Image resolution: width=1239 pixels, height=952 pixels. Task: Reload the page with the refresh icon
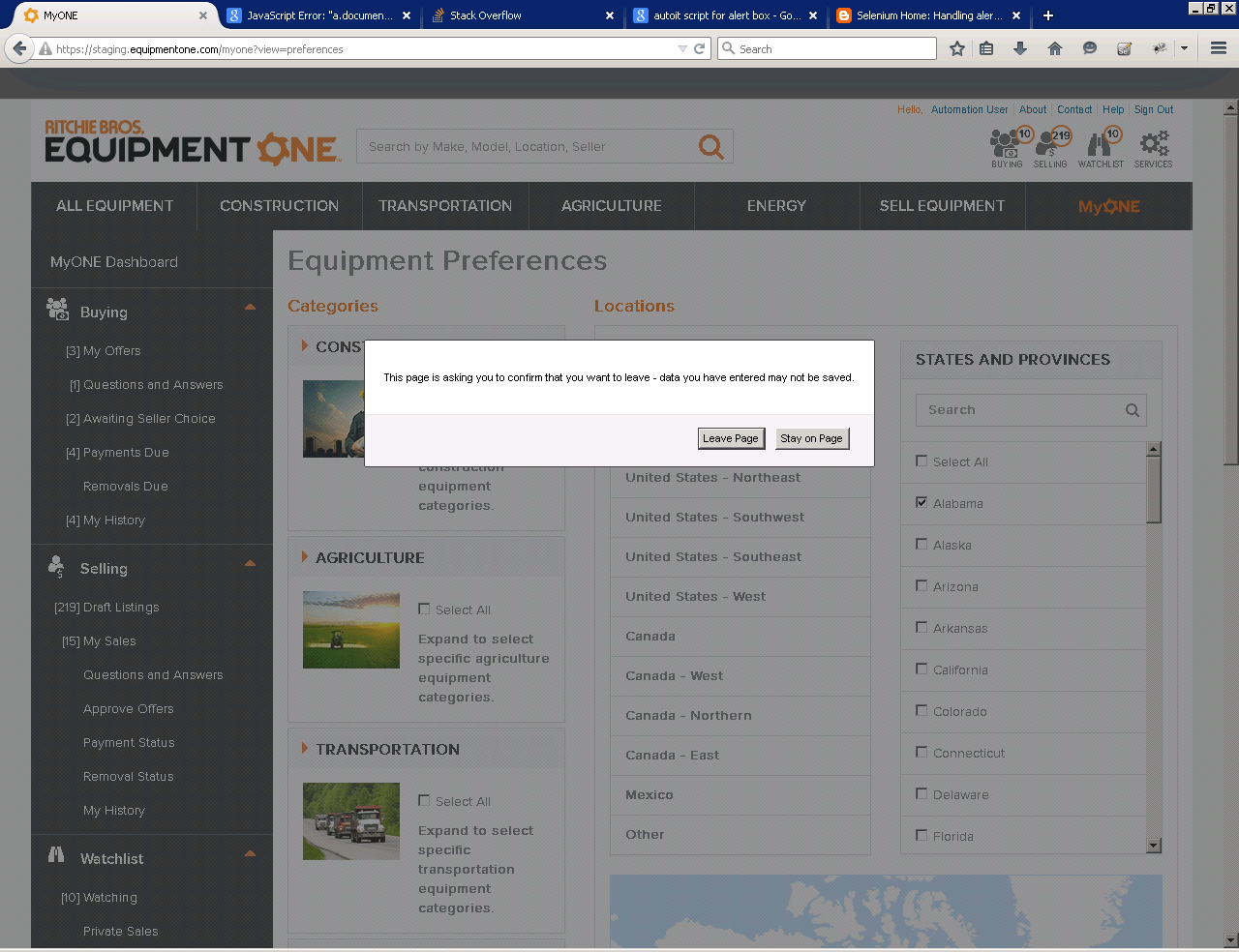(x=699, y=48)
